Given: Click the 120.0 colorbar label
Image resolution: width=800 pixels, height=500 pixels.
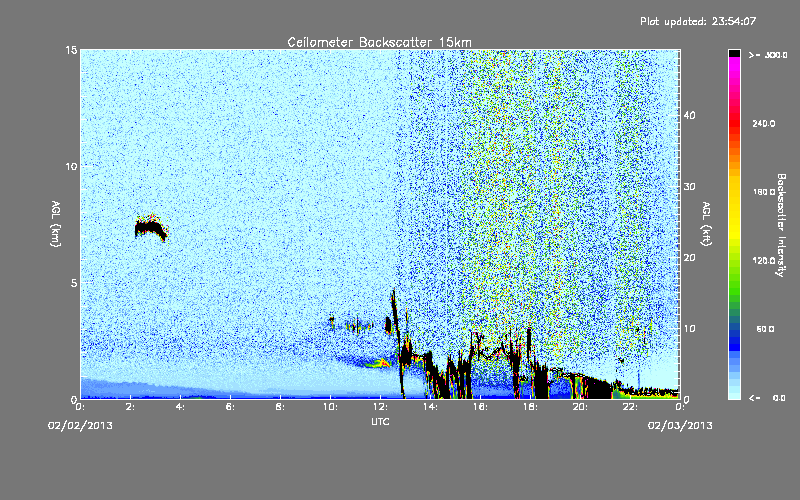Looking at the screenshot, I should point(764,260).
